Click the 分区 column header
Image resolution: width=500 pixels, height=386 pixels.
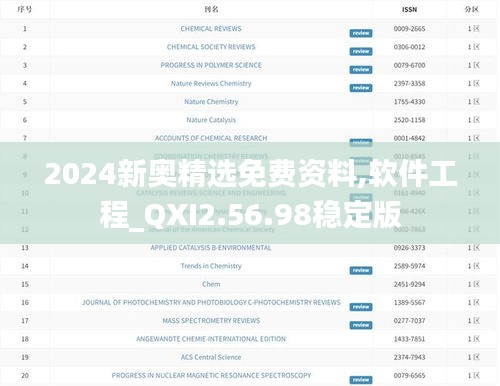pyautogui.click(x=472, y=9)
